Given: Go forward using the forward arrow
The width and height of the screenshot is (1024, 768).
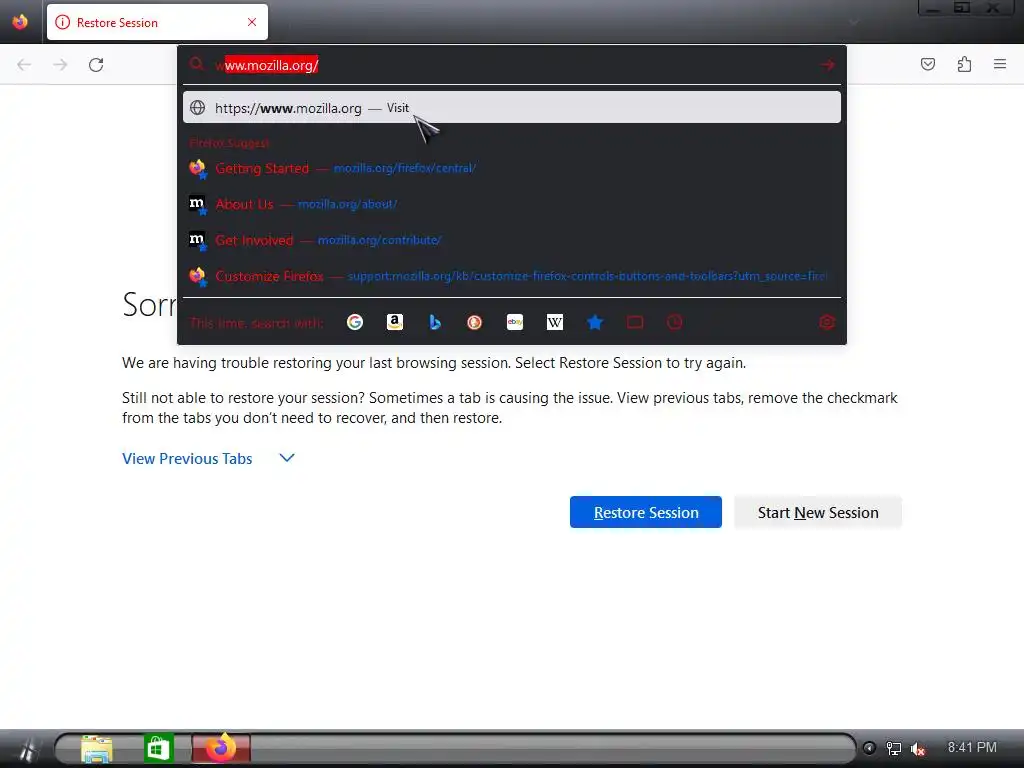Looking at the screenshot, I should [x=60, y=65].
